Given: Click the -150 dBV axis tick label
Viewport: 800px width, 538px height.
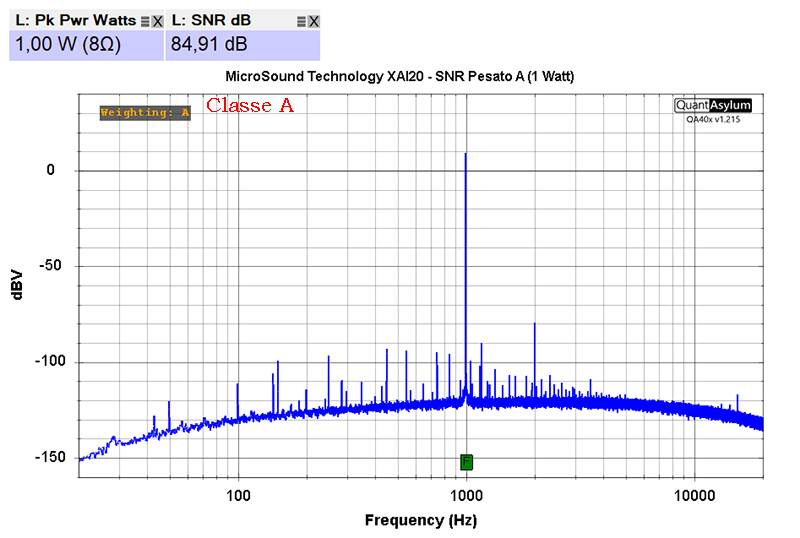Looking at the screenshot, I should [50, 458].
